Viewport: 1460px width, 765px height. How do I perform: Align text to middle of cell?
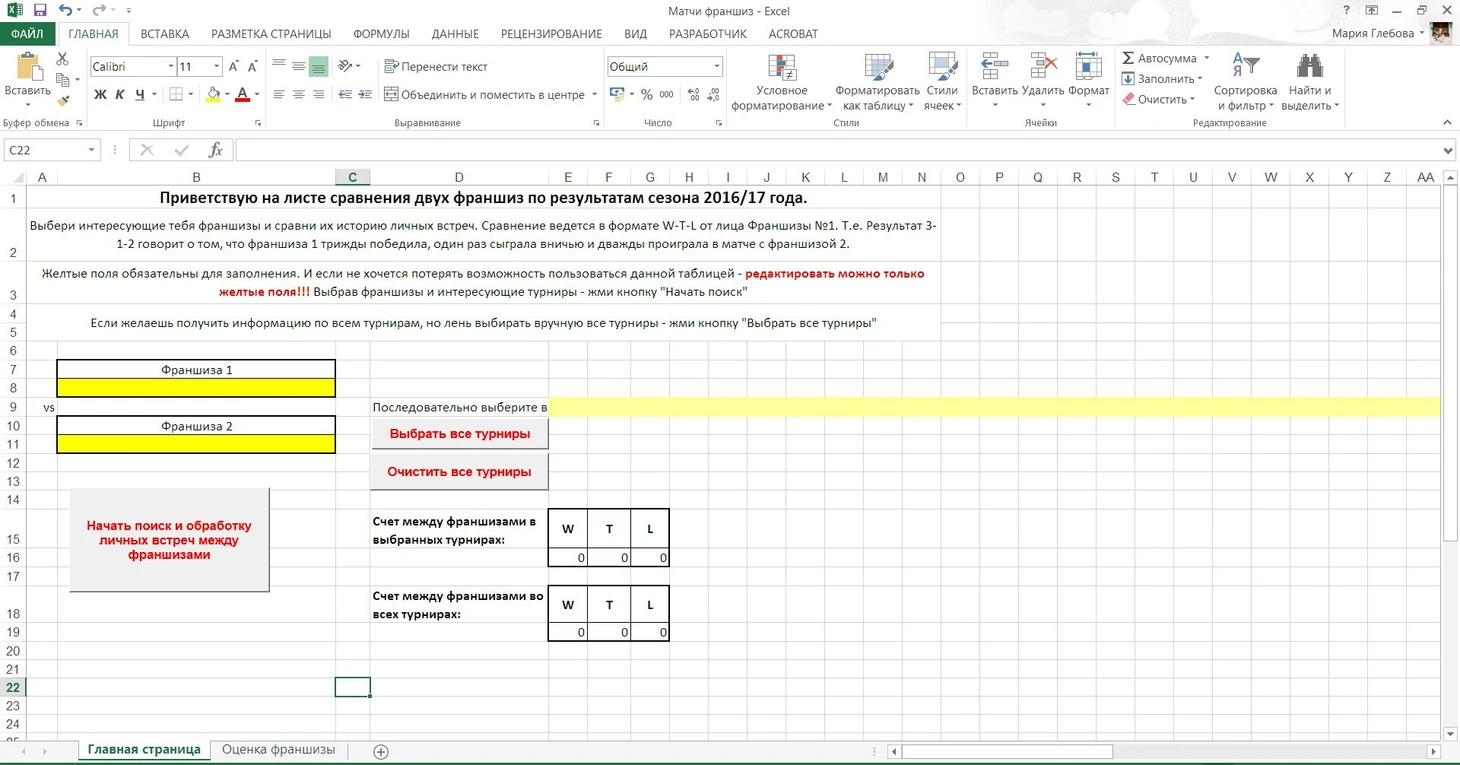point(299,66)
